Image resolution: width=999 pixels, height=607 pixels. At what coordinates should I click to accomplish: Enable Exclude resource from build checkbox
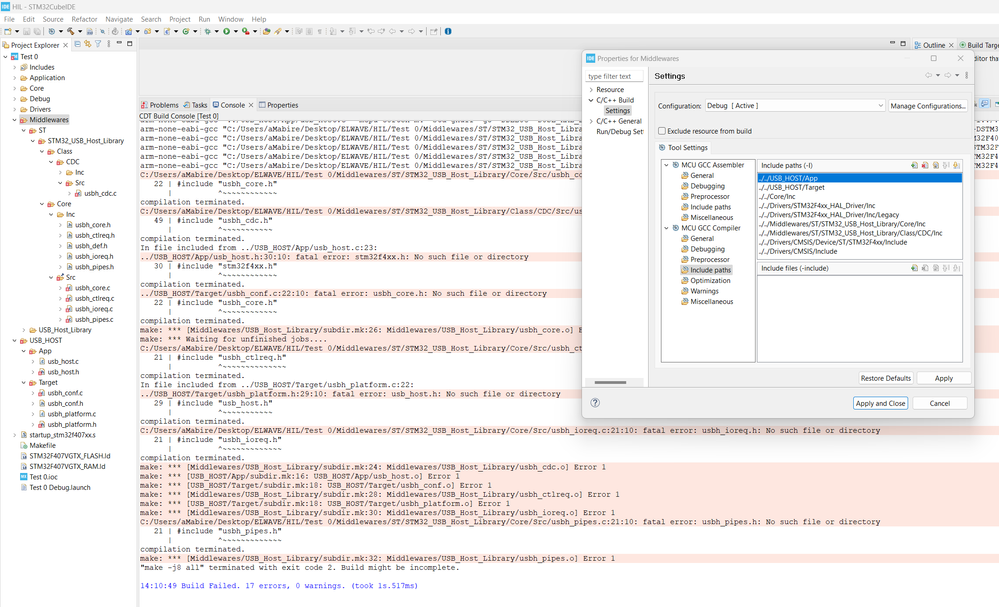point(662,131)
